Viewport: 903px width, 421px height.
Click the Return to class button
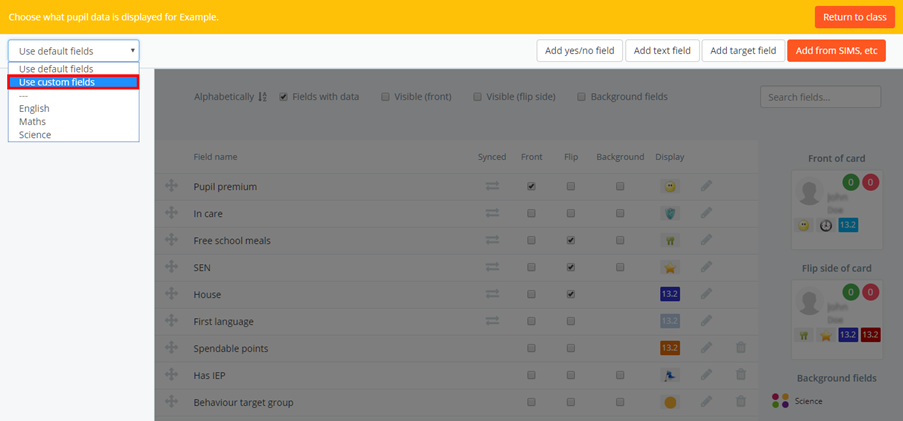pyautogui.click(x=855, y=17)
